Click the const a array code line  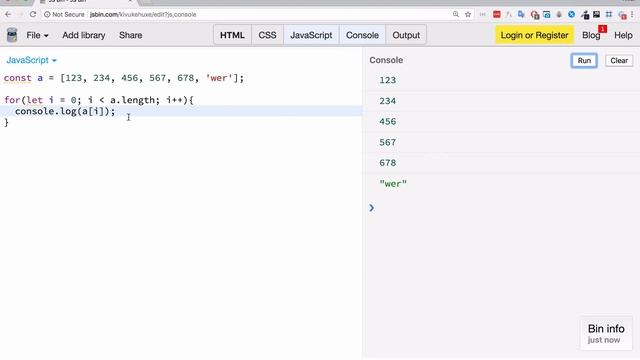point(124,78)
